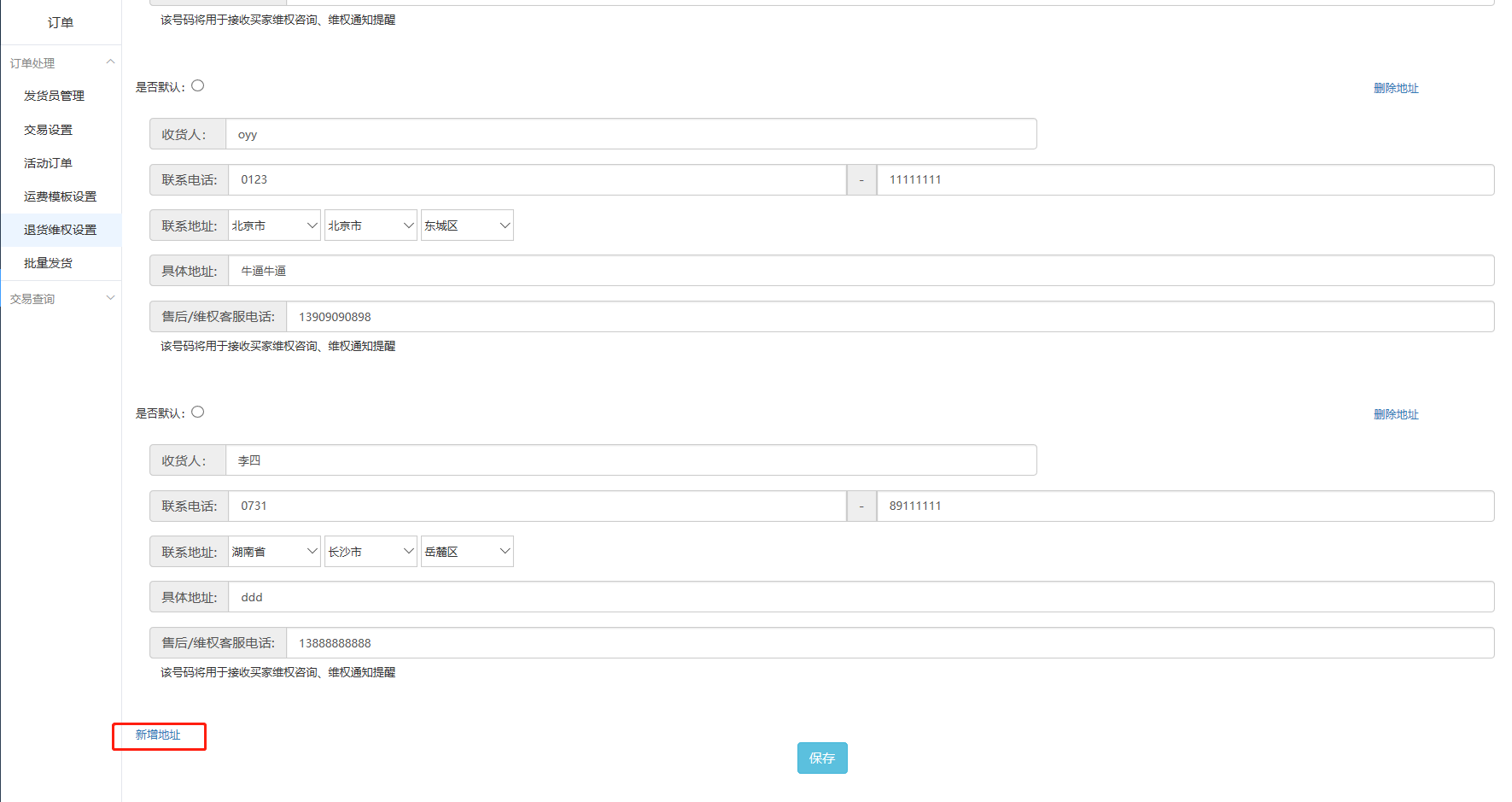
Task: Open city dropdown showing 长沙市
Action: pos(371,552)
